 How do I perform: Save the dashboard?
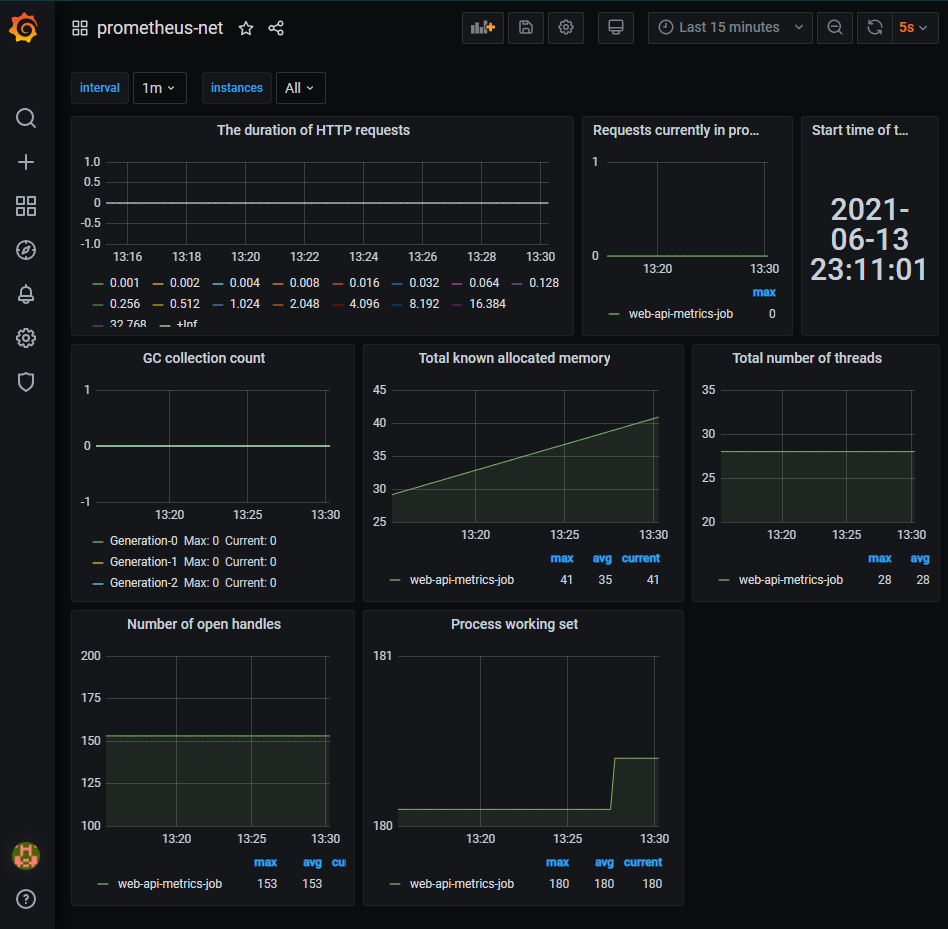tap(525, 28)
